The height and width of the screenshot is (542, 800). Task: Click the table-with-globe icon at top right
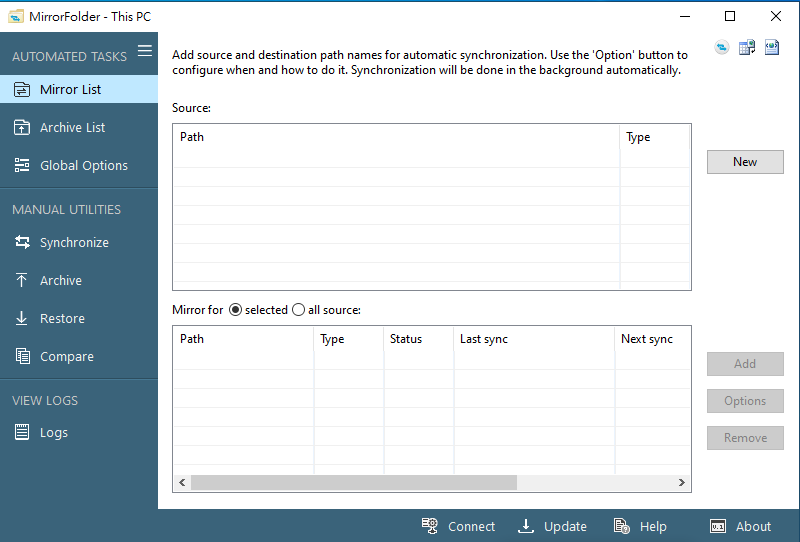click(747, 48)
